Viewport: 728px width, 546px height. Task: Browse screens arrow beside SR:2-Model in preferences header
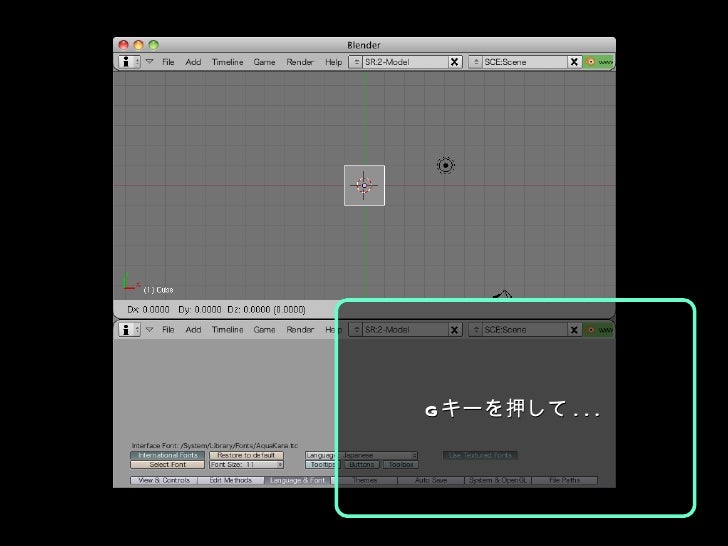[356, 330]
